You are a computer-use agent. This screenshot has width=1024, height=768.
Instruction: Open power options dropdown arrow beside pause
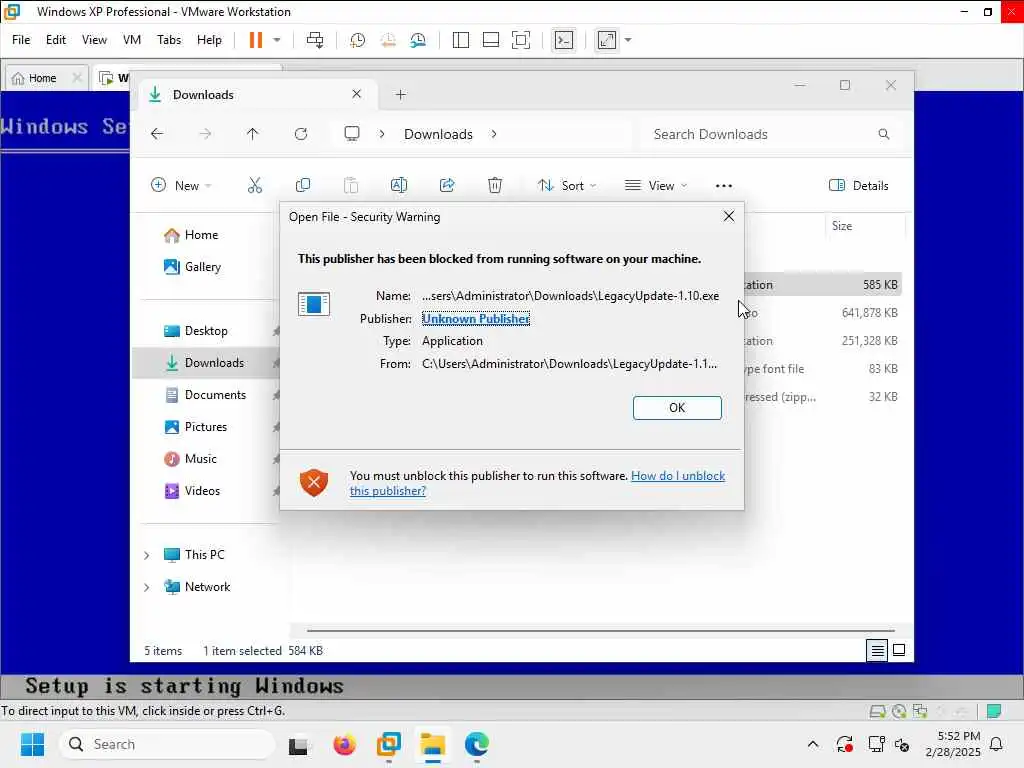tap(277, 40)
